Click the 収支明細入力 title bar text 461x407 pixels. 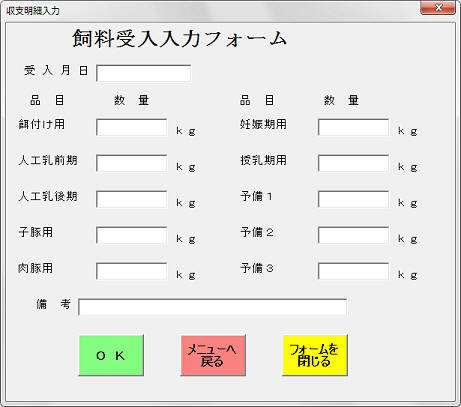point(33,11)
